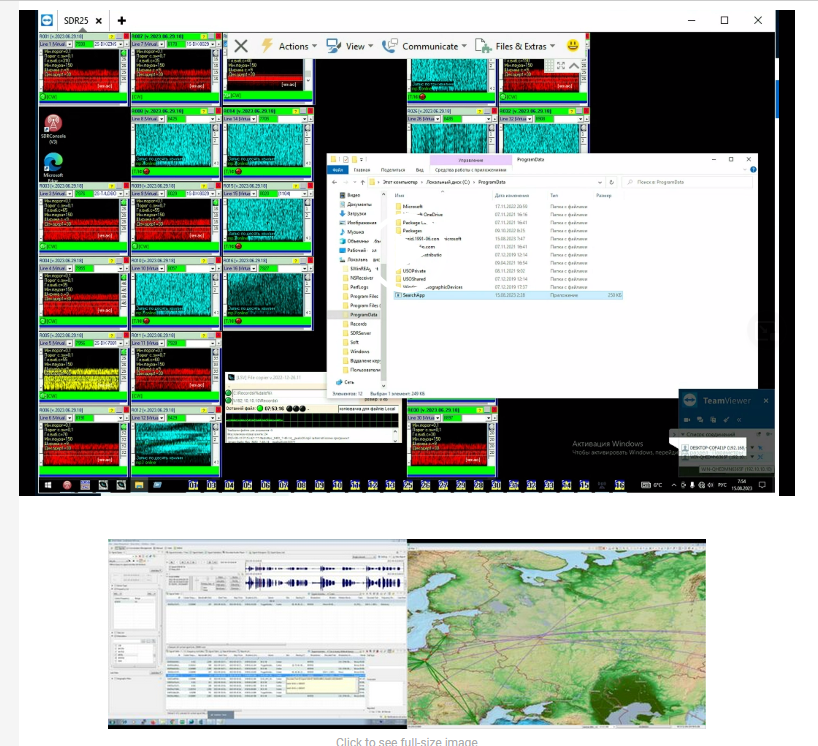Open the remote Windows Start menu
This screenshot has height=746, width=818.
(x=48, y=485)
